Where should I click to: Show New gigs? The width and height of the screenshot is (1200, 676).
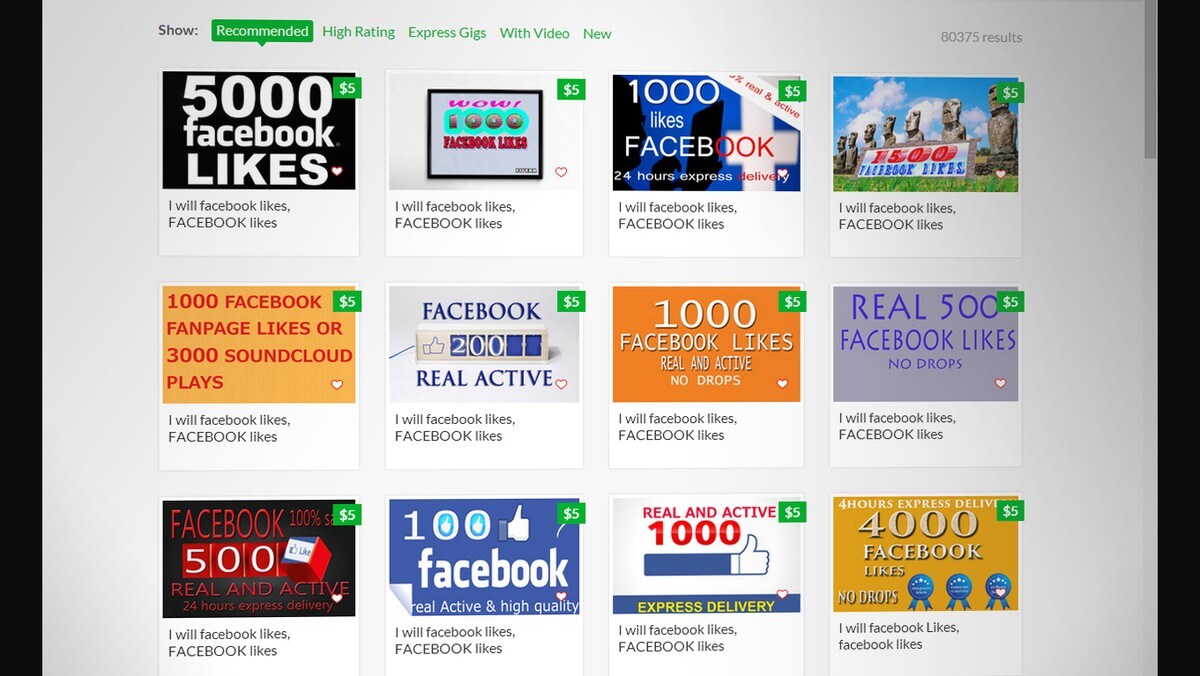597,34
